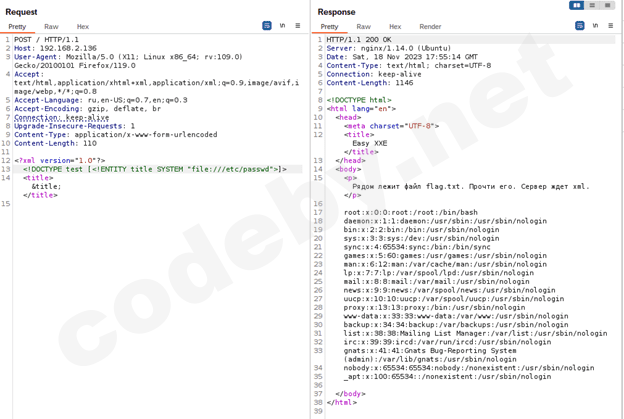Image resolution: width=624 pixels, height=419 pixels.
Task: Click the 'bin:x:2:2:bin' passwd line
Action: pos(421,230)
